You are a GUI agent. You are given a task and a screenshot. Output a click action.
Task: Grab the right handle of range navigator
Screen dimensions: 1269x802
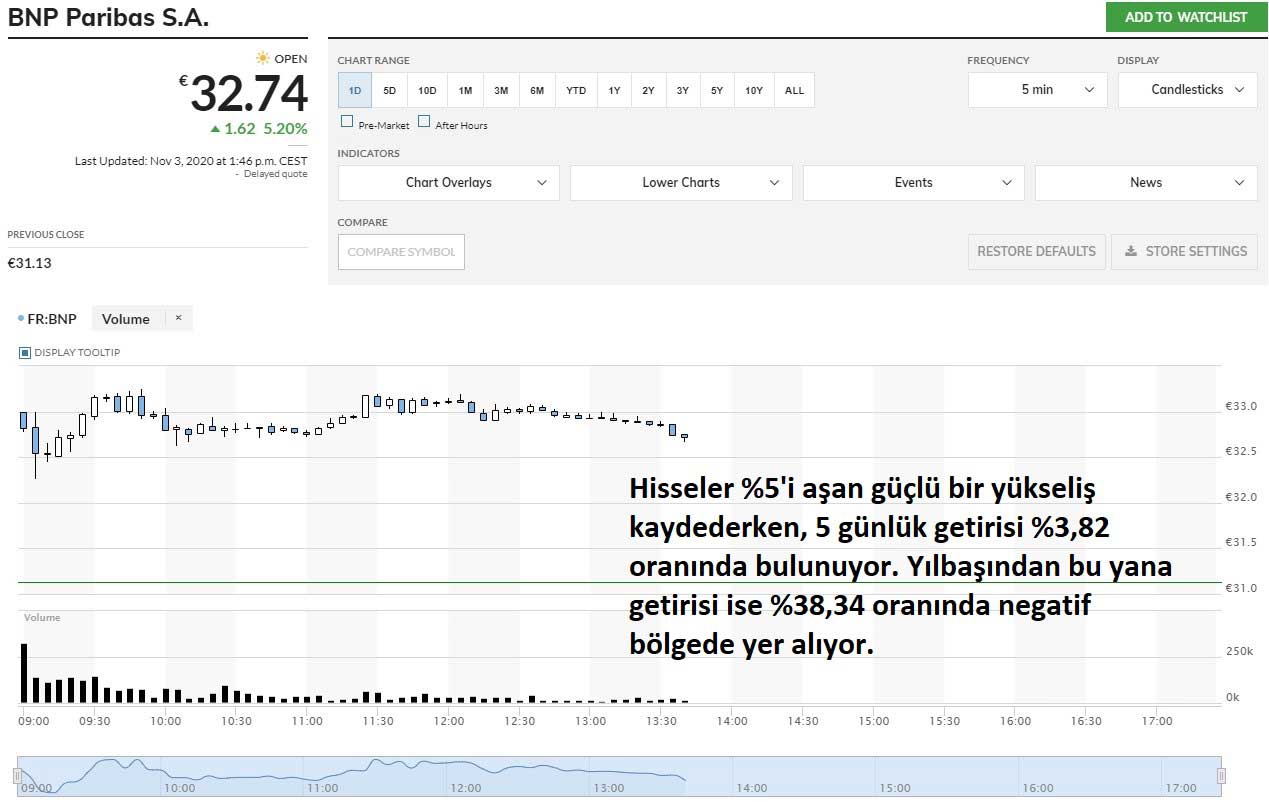pos(1220,776)
